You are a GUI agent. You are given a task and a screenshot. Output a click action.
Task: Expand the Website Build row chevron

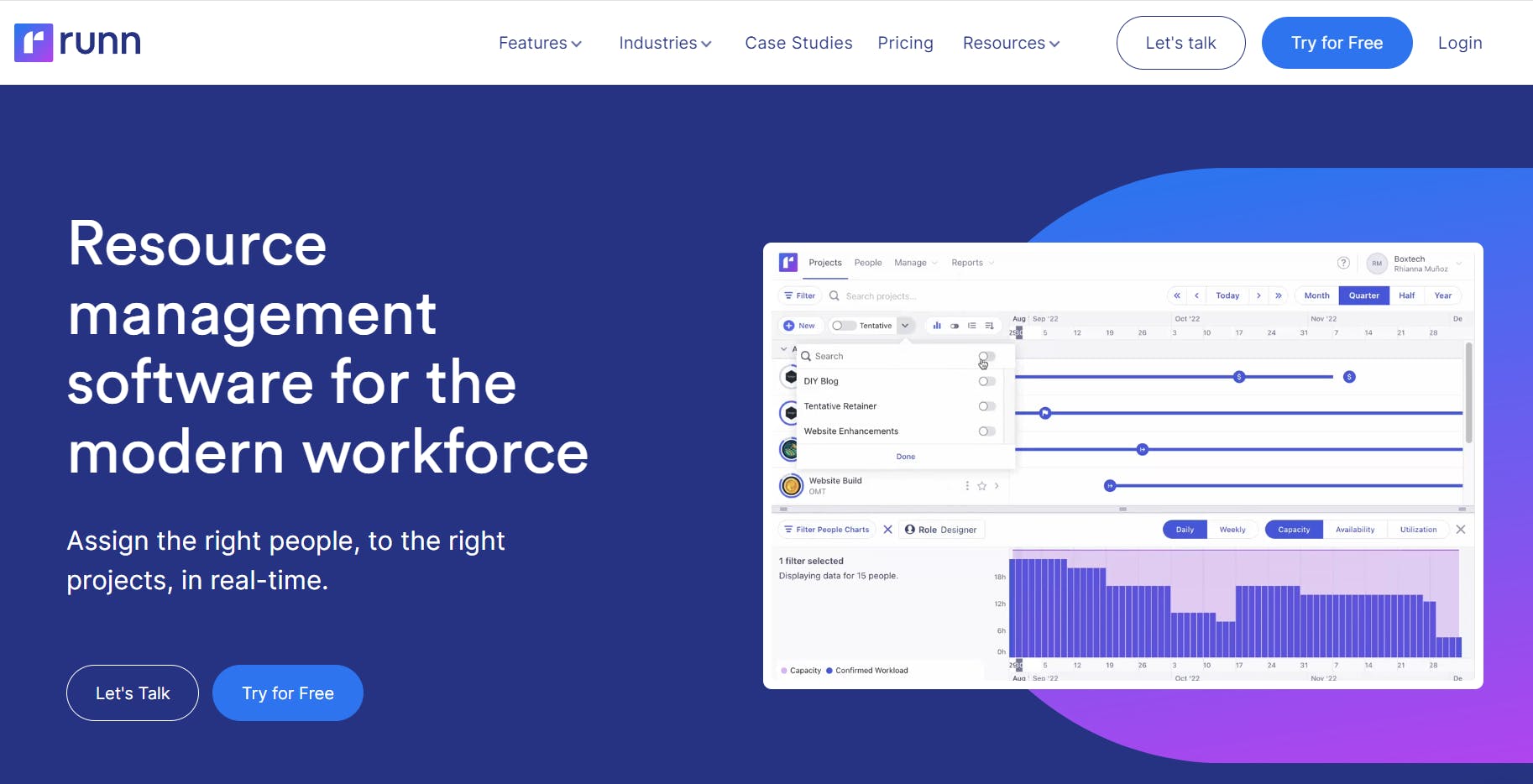tap(997, 486)
